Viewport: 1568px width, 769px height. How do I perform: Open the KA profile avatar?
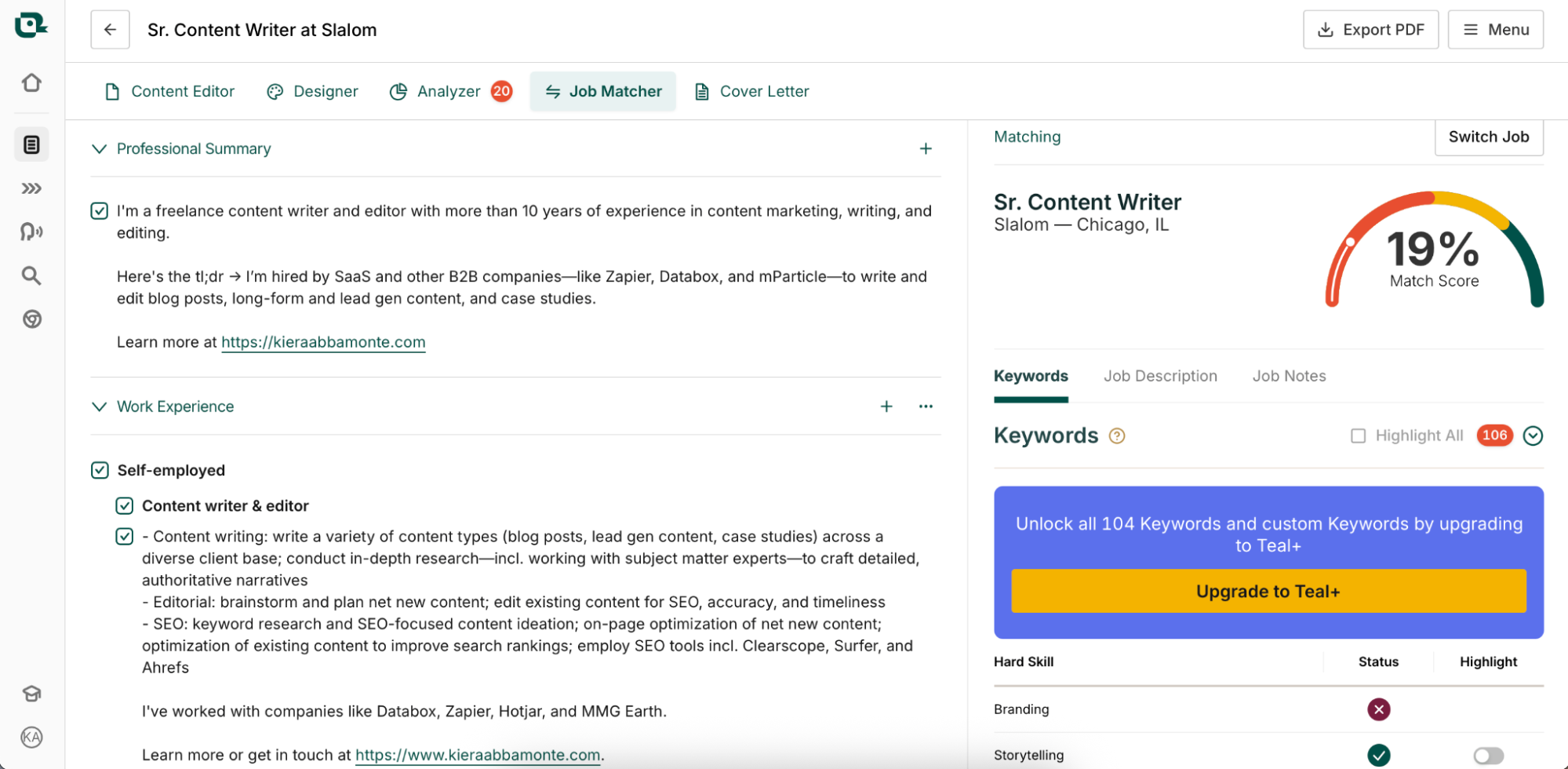[x=31, y=738]
